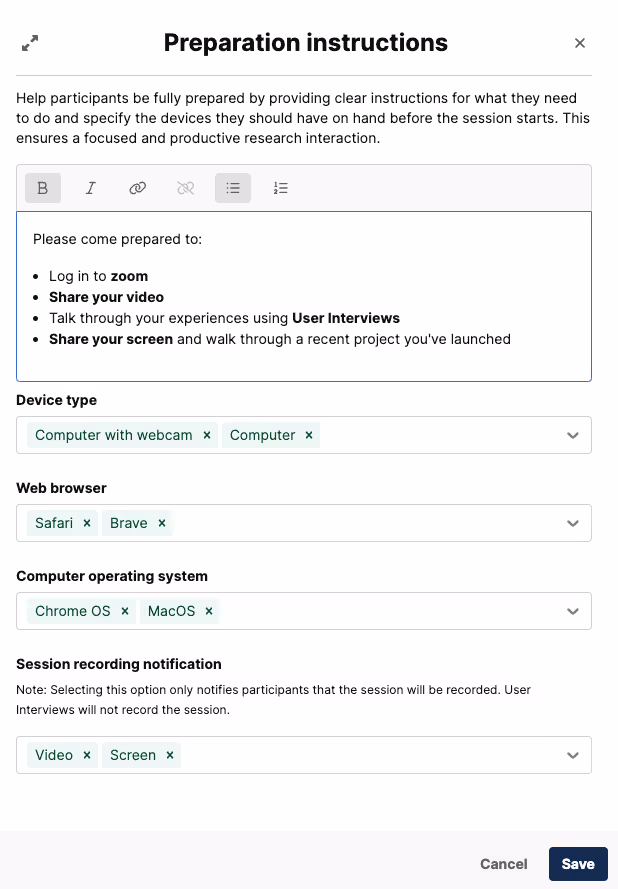Viewport: 618px width, 889px height.
Task: Save the preparation instructions
Action: [578, 864]
